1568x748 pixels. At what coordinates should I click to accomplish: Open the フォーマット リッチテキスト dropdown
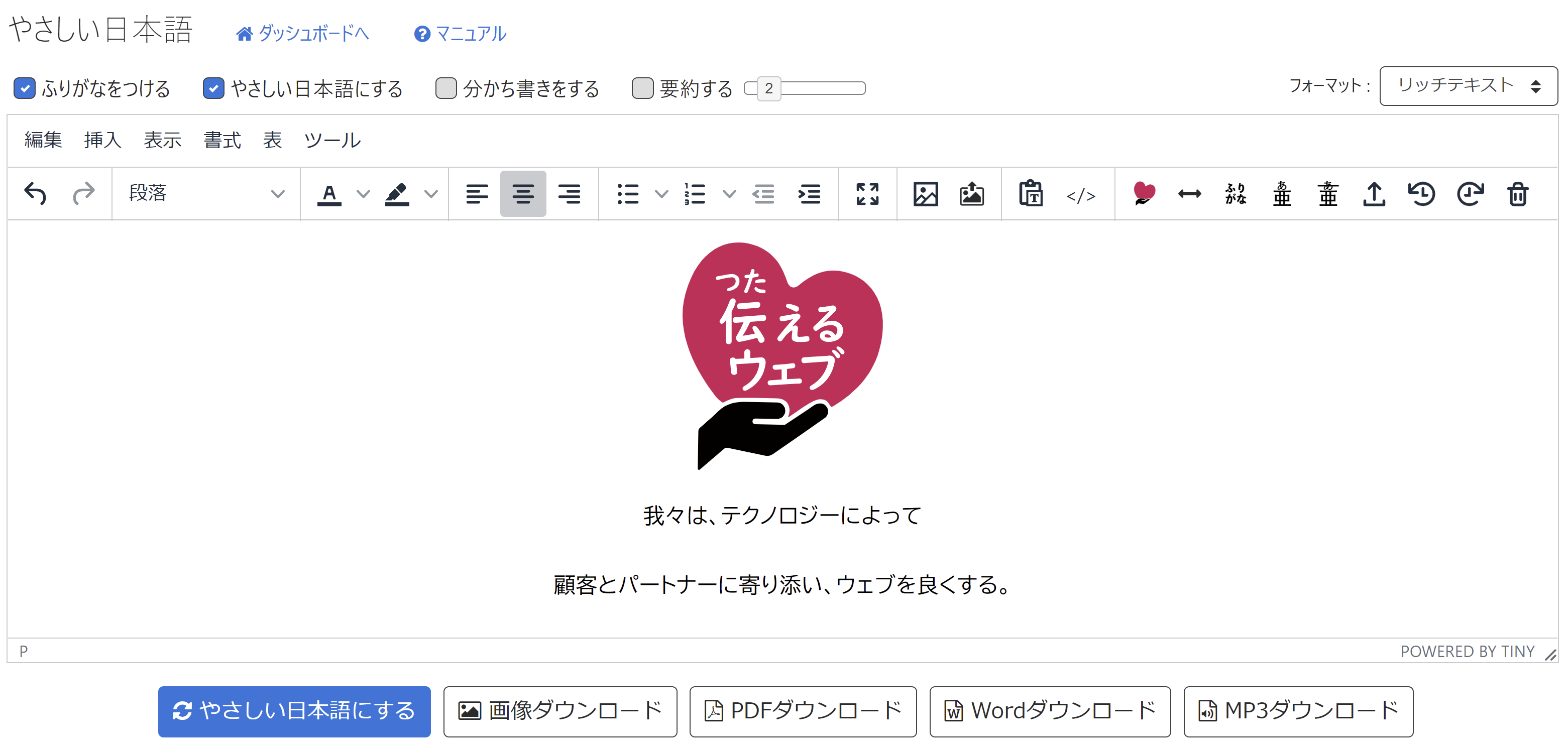[x=1468, y=86]
